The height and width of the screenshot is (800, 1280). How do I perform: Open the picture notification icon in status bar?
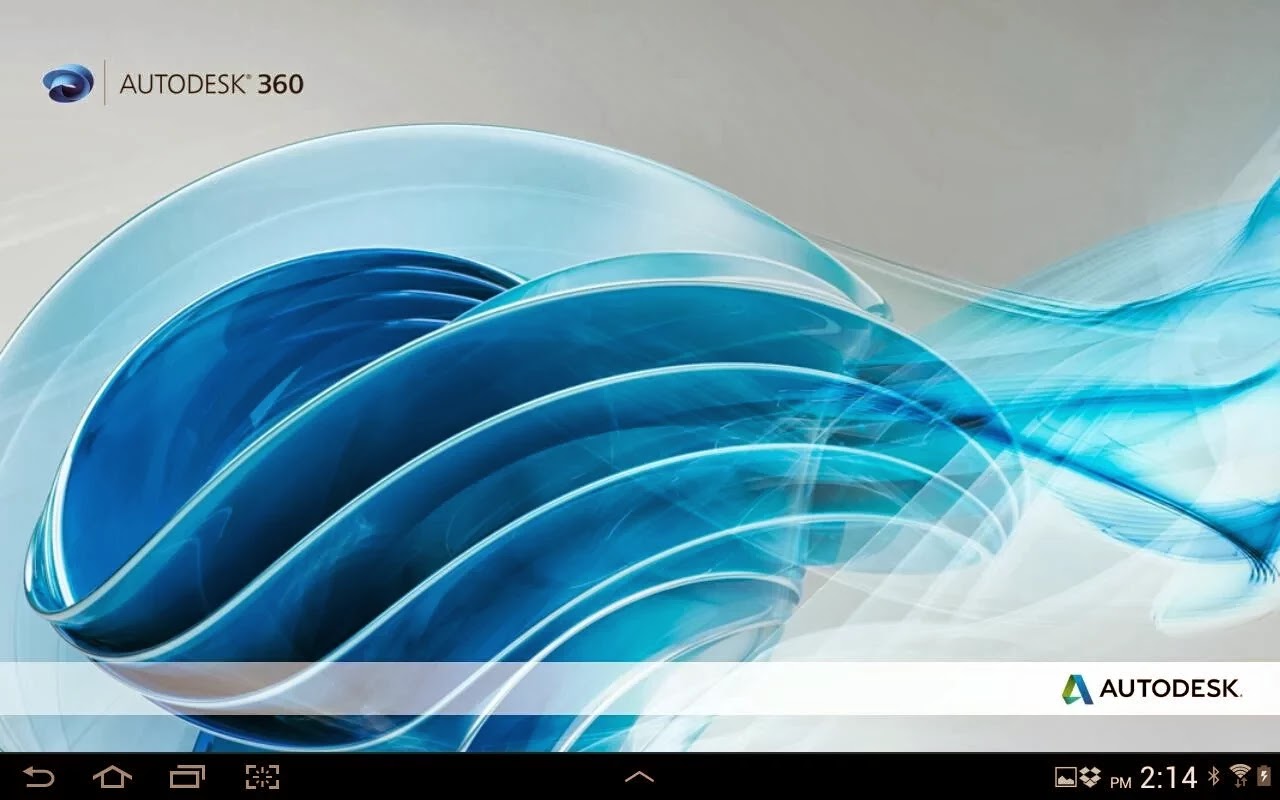pos(1066,777)
